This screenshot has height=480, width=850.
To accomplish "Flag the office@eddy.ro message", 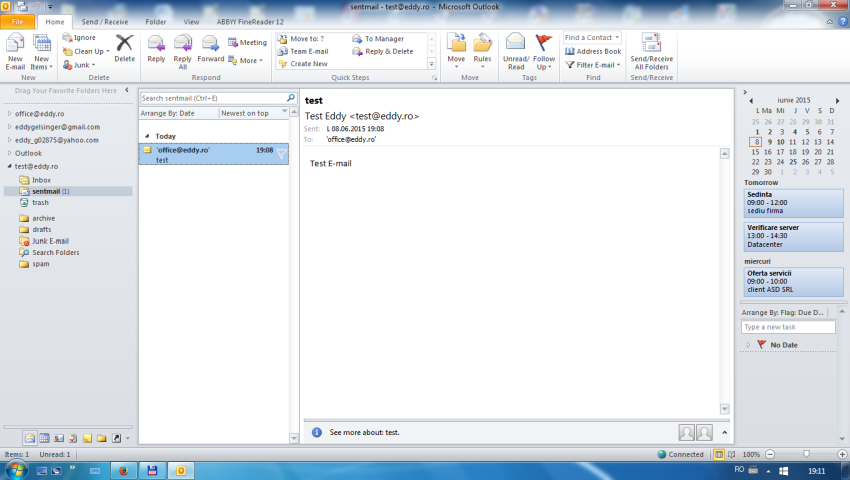I will click(x=281, y=154).
